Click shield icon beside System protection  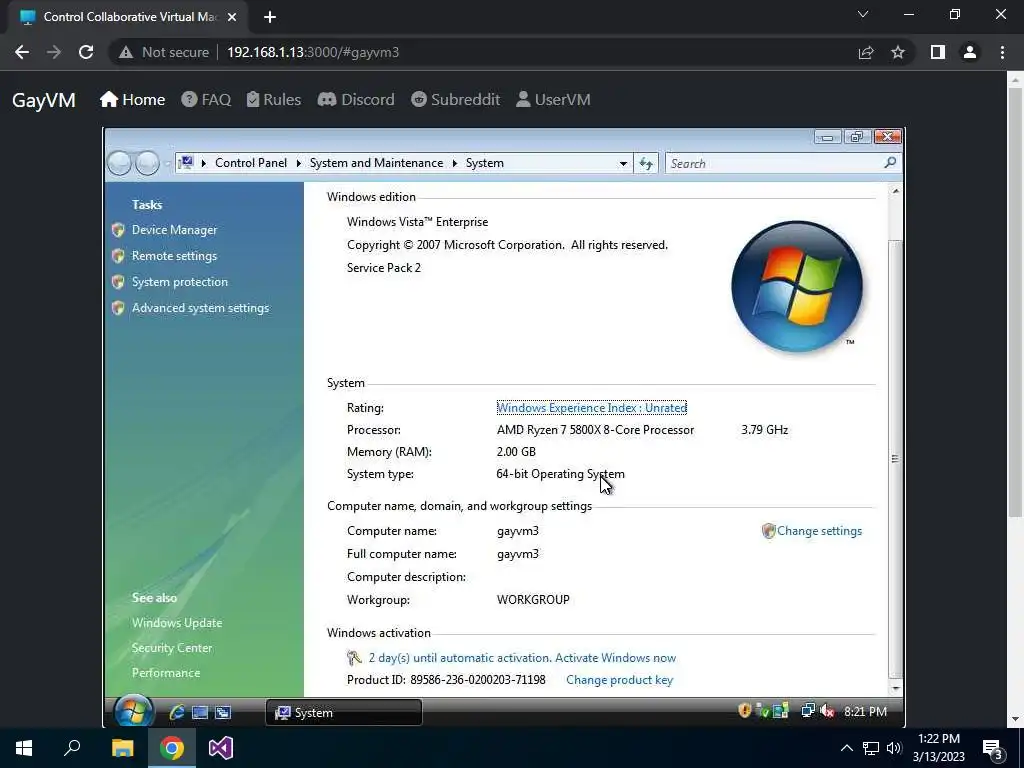[x=118, y=282]
